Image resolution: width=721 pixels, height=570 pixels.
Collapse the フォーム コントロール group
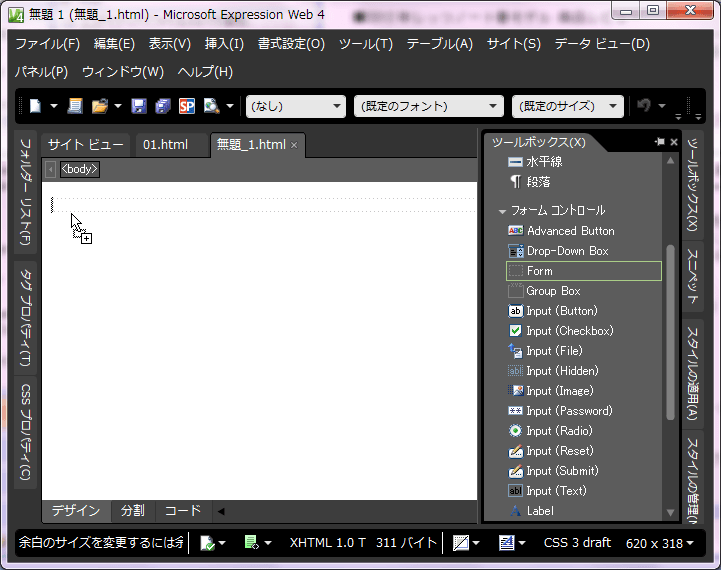click(502, 211)
